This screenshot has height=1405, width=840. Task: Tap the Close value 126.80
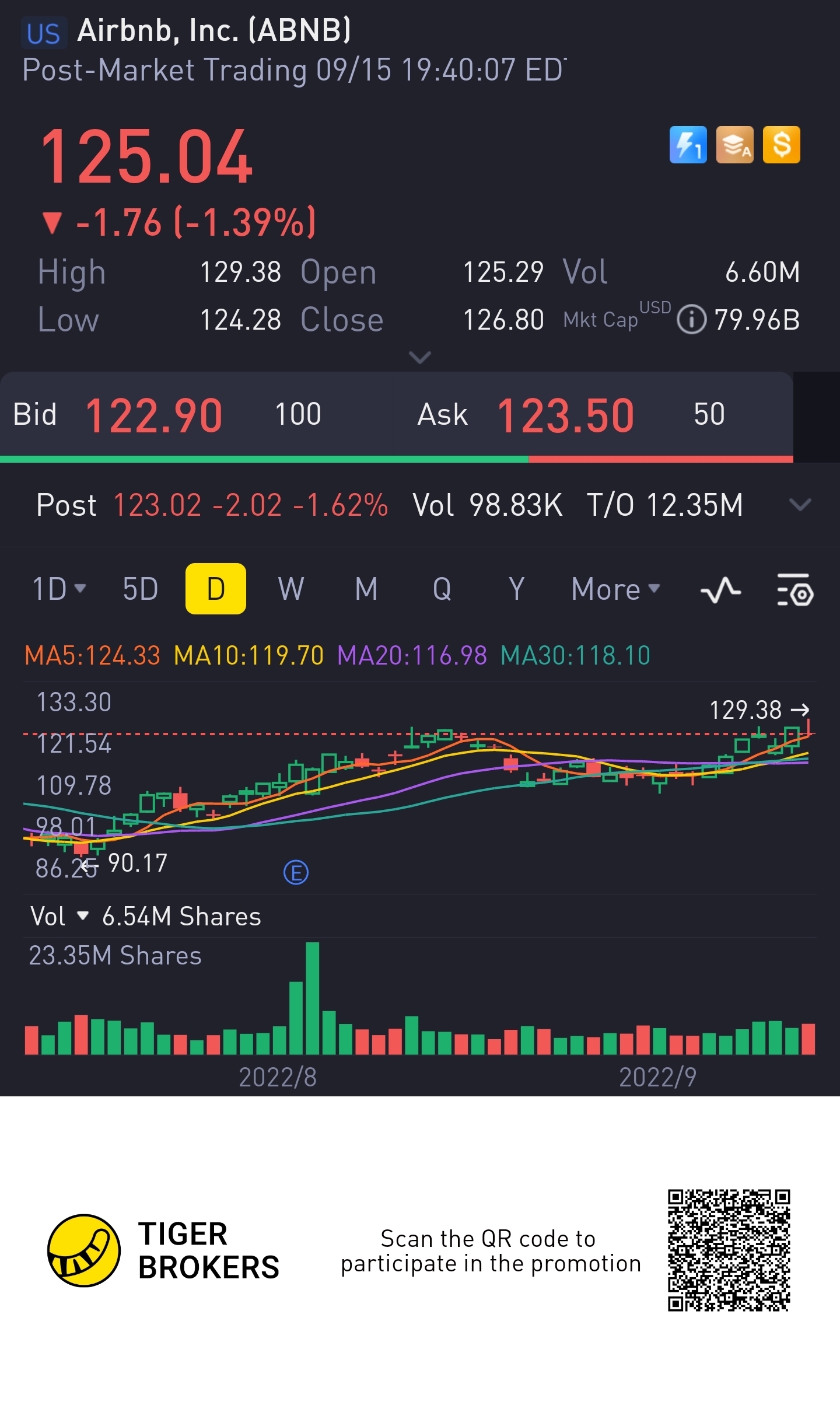click(x=503, y=320)
